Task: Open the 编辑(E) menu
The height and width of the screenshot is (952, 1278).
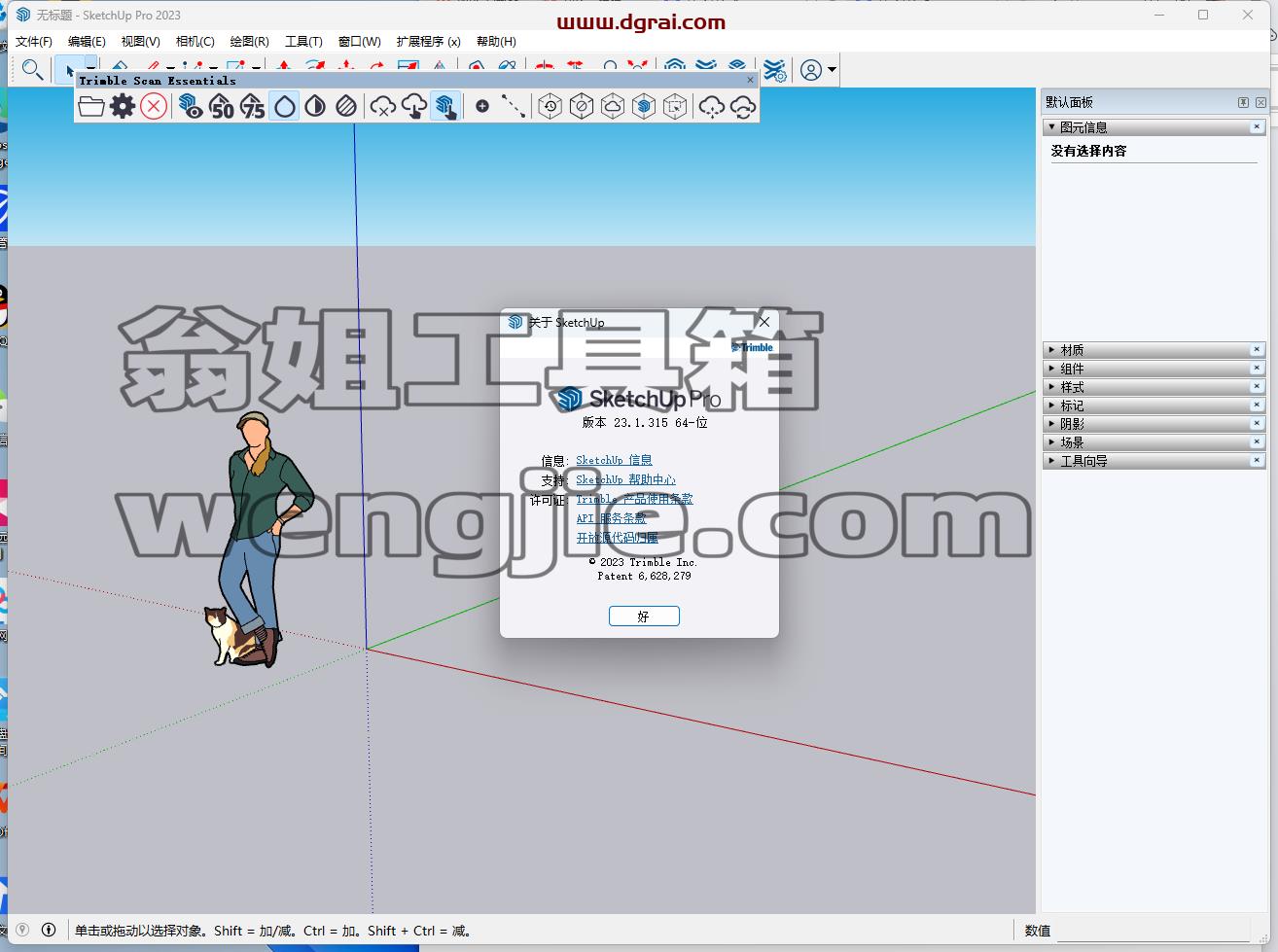Action: [x=87, y=41]
